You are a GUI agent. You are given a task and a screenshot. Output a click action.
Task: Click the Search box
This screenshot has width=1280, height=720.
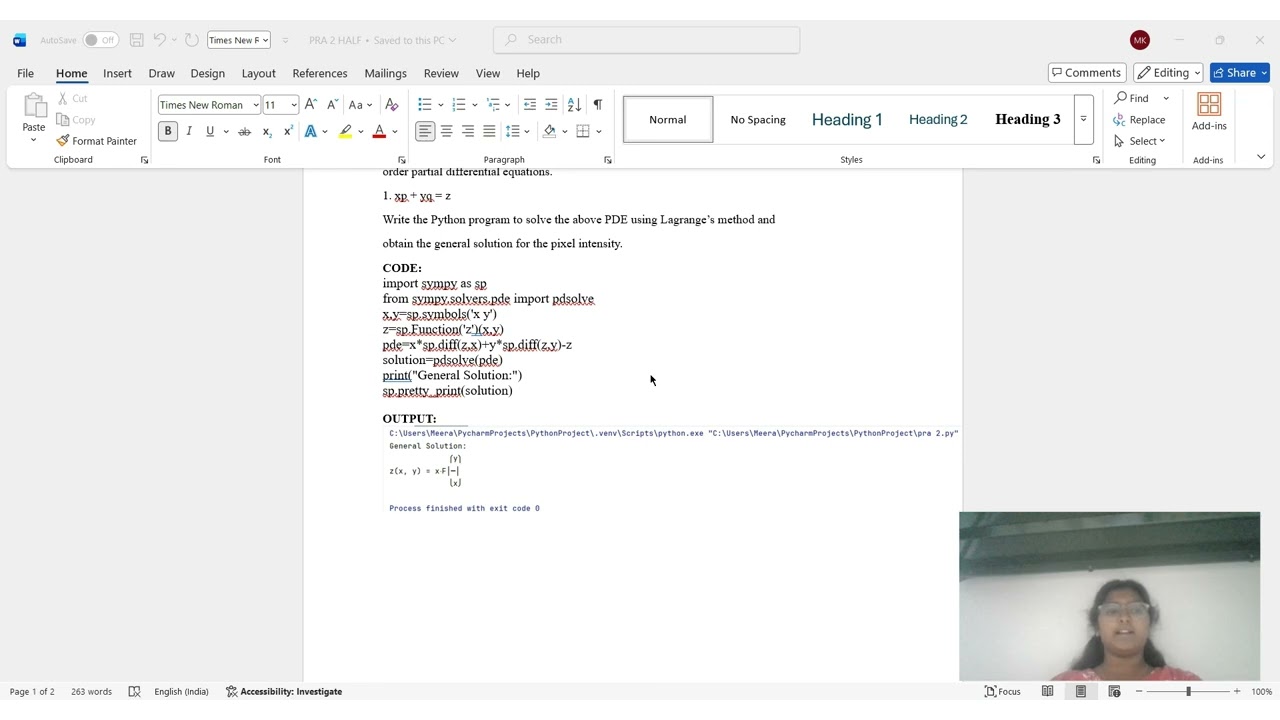coord(646,40)
